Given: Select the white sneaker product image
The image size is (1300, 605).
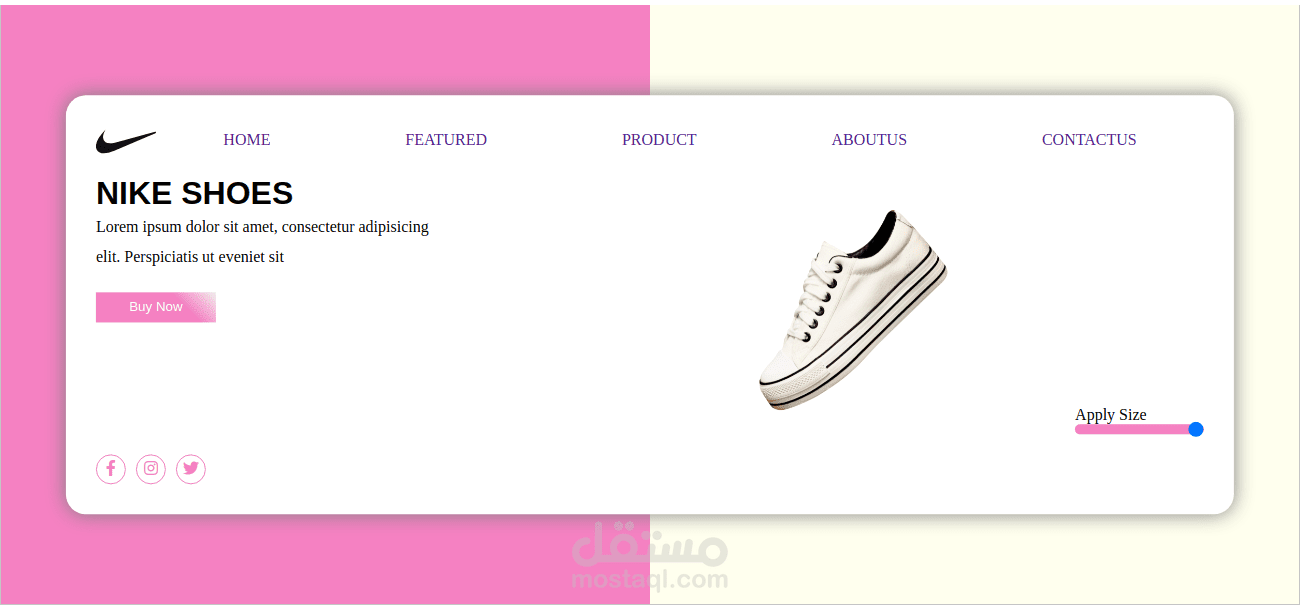Looking at the screenshot, I should point(852,310).
